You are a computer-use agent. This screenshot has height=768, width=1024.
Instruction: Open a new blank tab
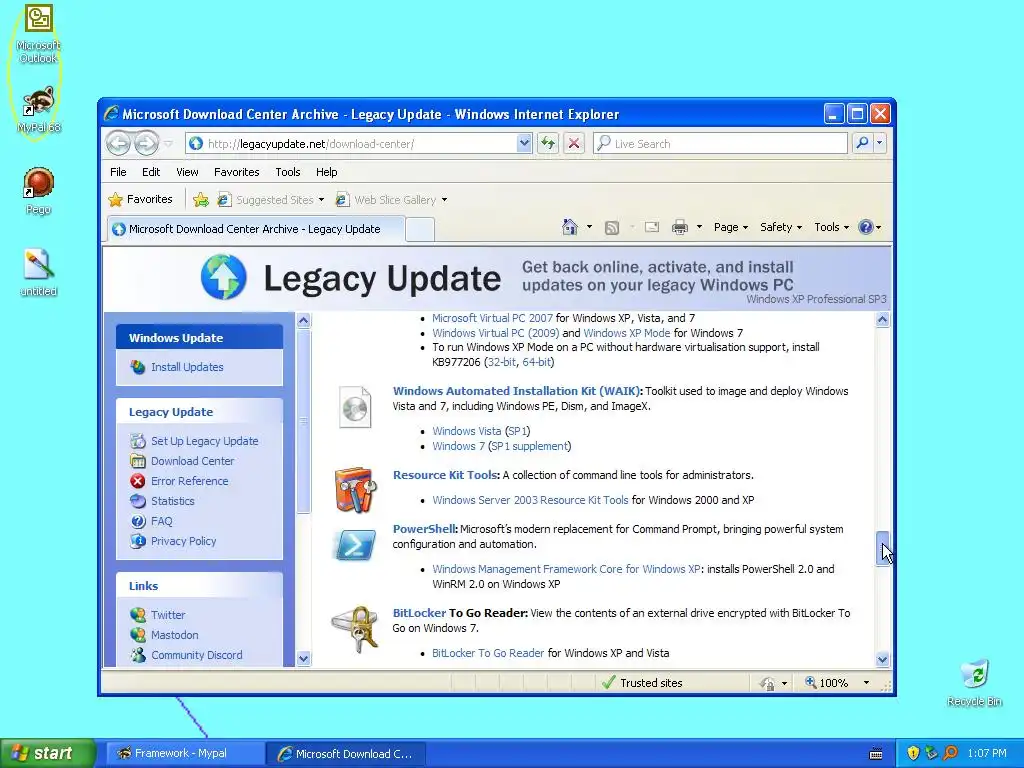420,230
